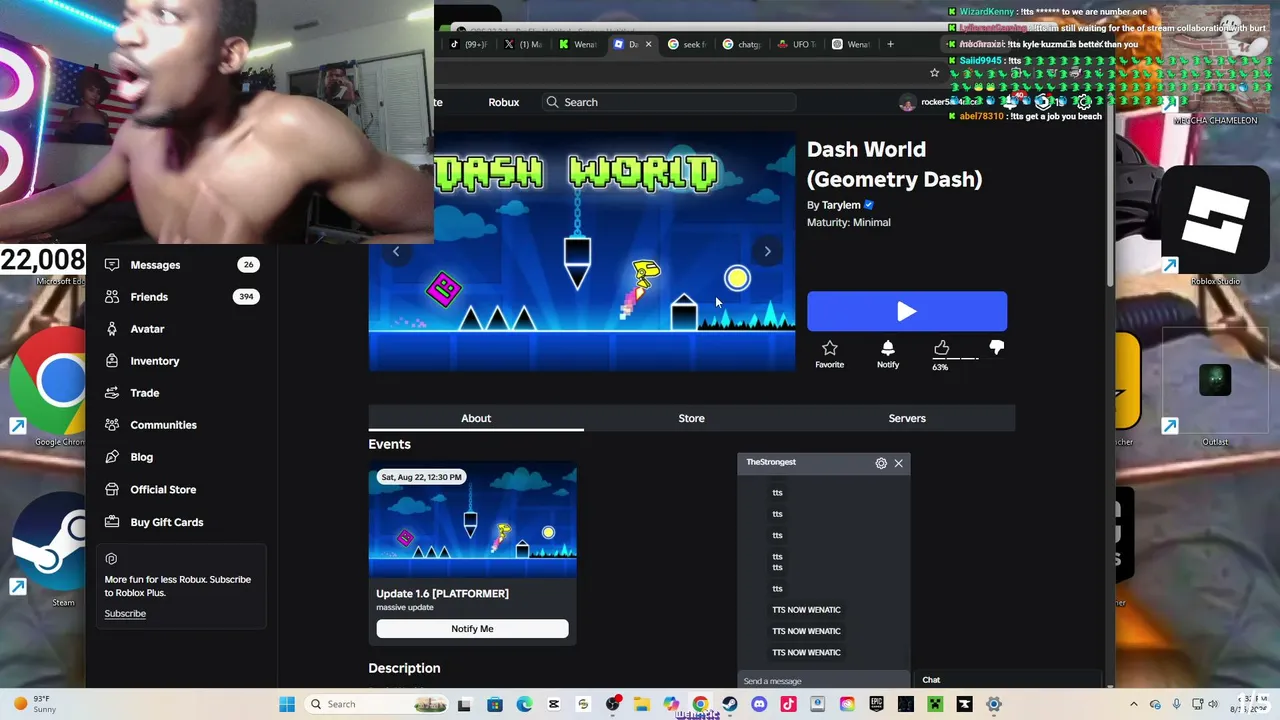Open the Robux header link
The height and width of the screenshot is (720, 1280).
[x=504, y=102]
